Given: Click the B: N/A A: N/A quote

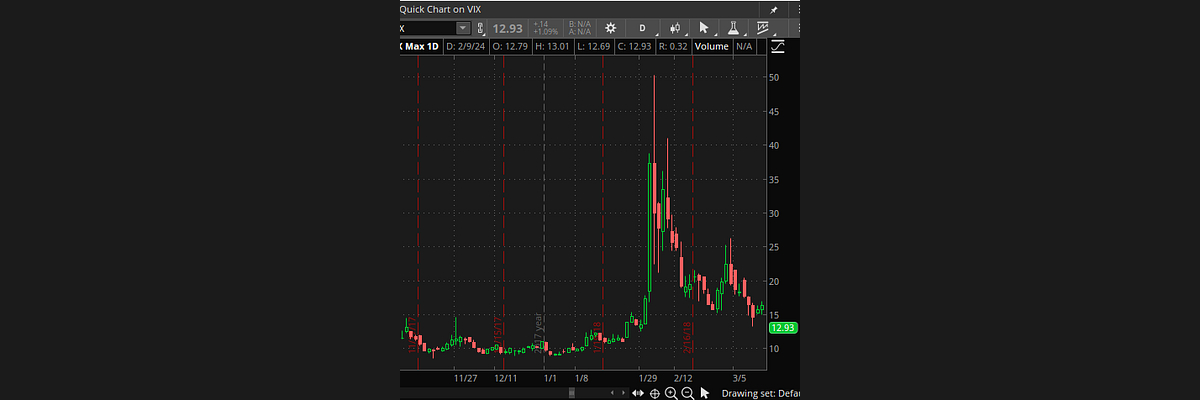Looking at the screenshot, I should (x=580, y=28).
